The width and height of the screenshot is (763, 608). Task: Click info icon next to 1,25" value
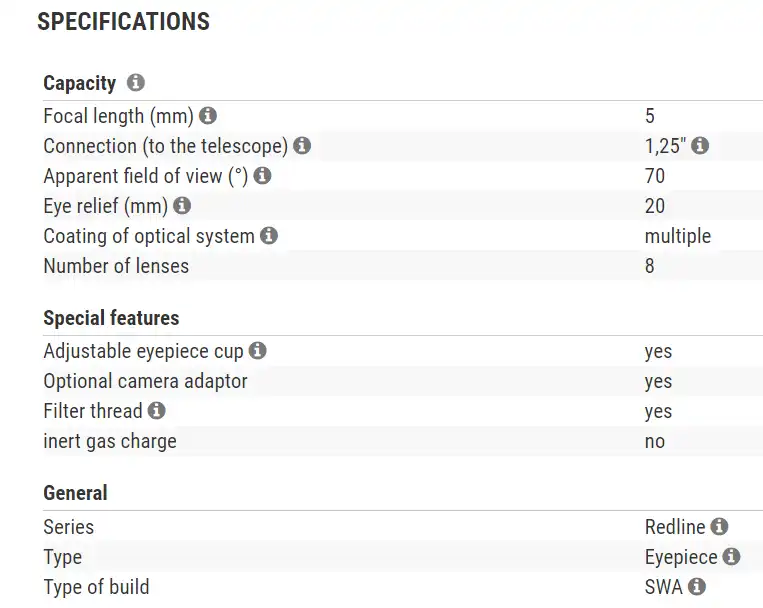tap(700, 146)
